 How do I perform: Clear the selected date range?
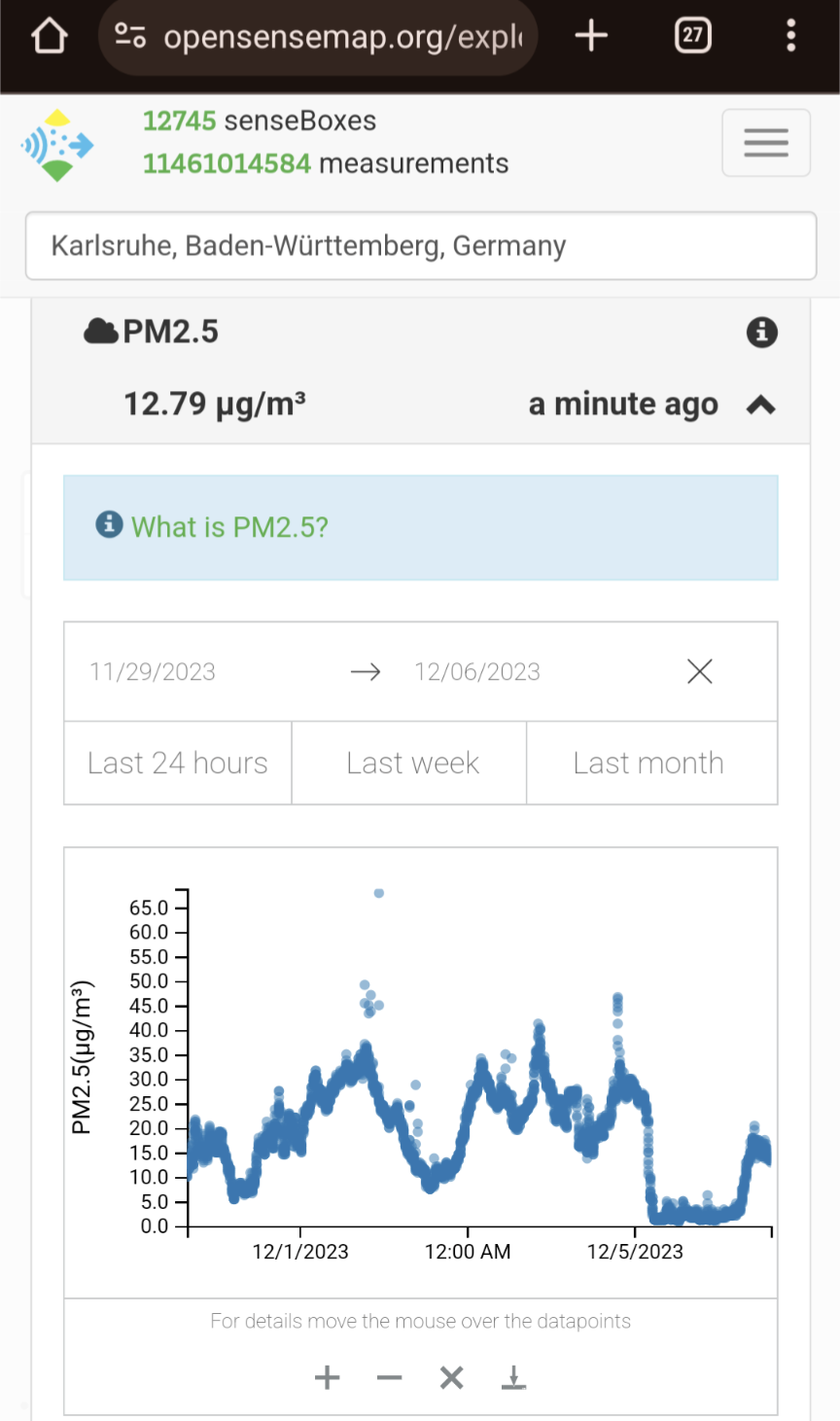[699, 671]
